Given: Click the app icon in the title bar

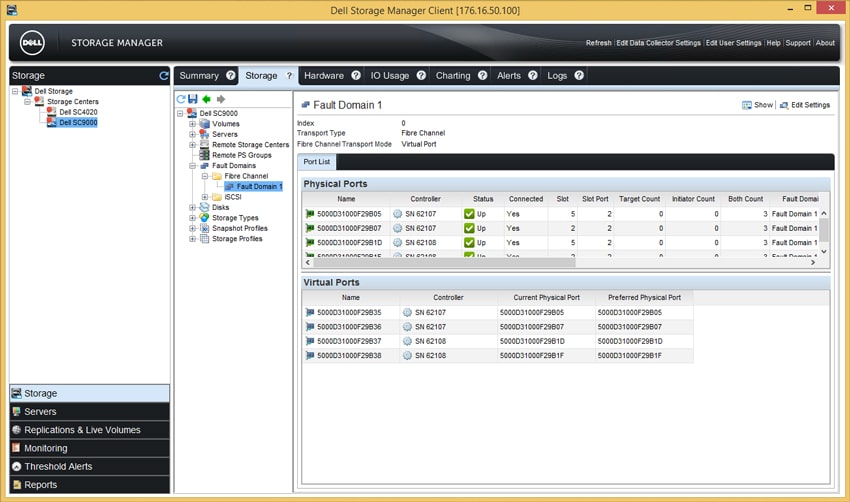Looking at the screenshot, I should (12, 10).
